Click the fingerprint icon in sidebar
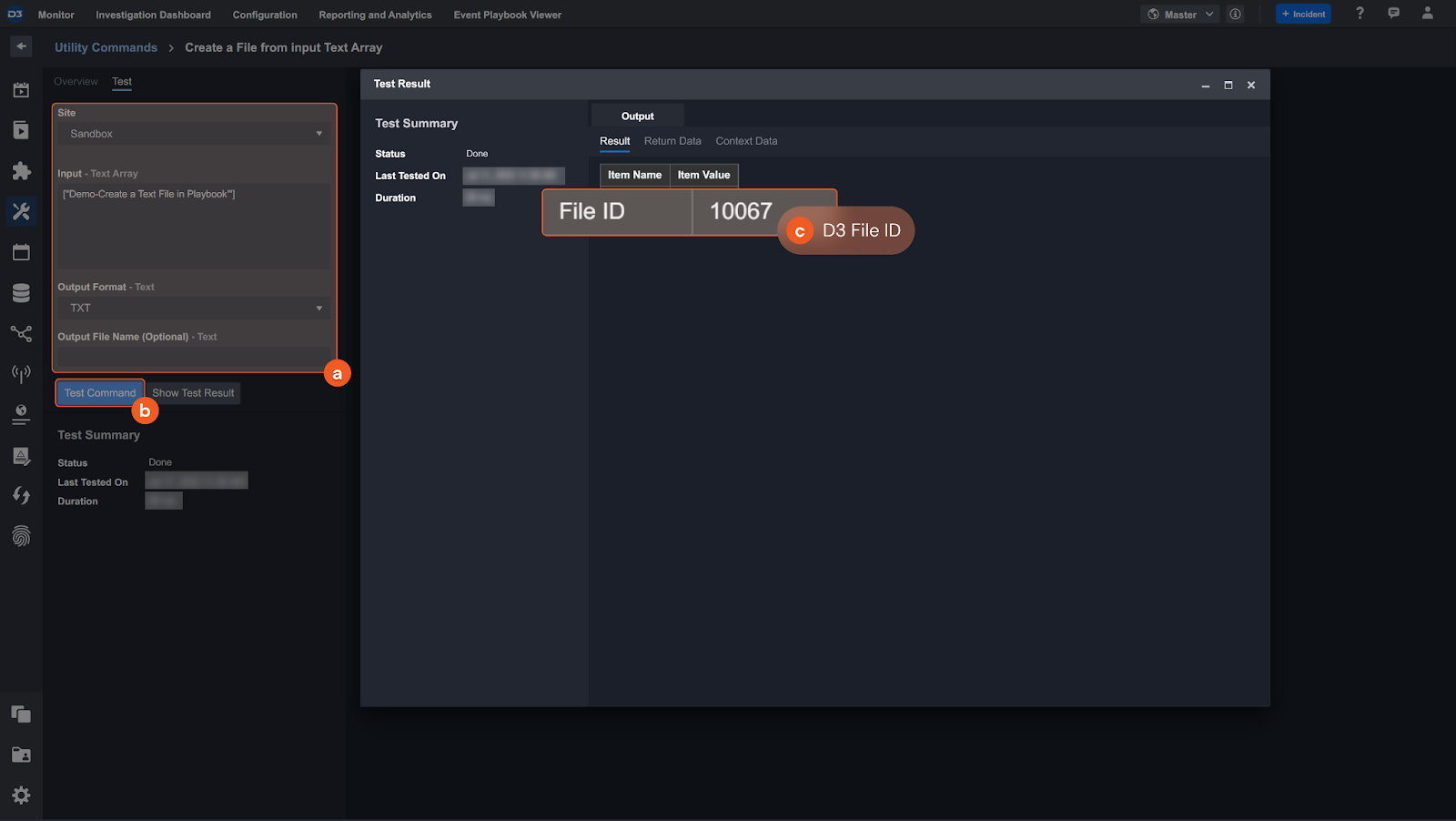Image resolution: width=1456 pixels, height=821 pixels. tap(21, 536)
